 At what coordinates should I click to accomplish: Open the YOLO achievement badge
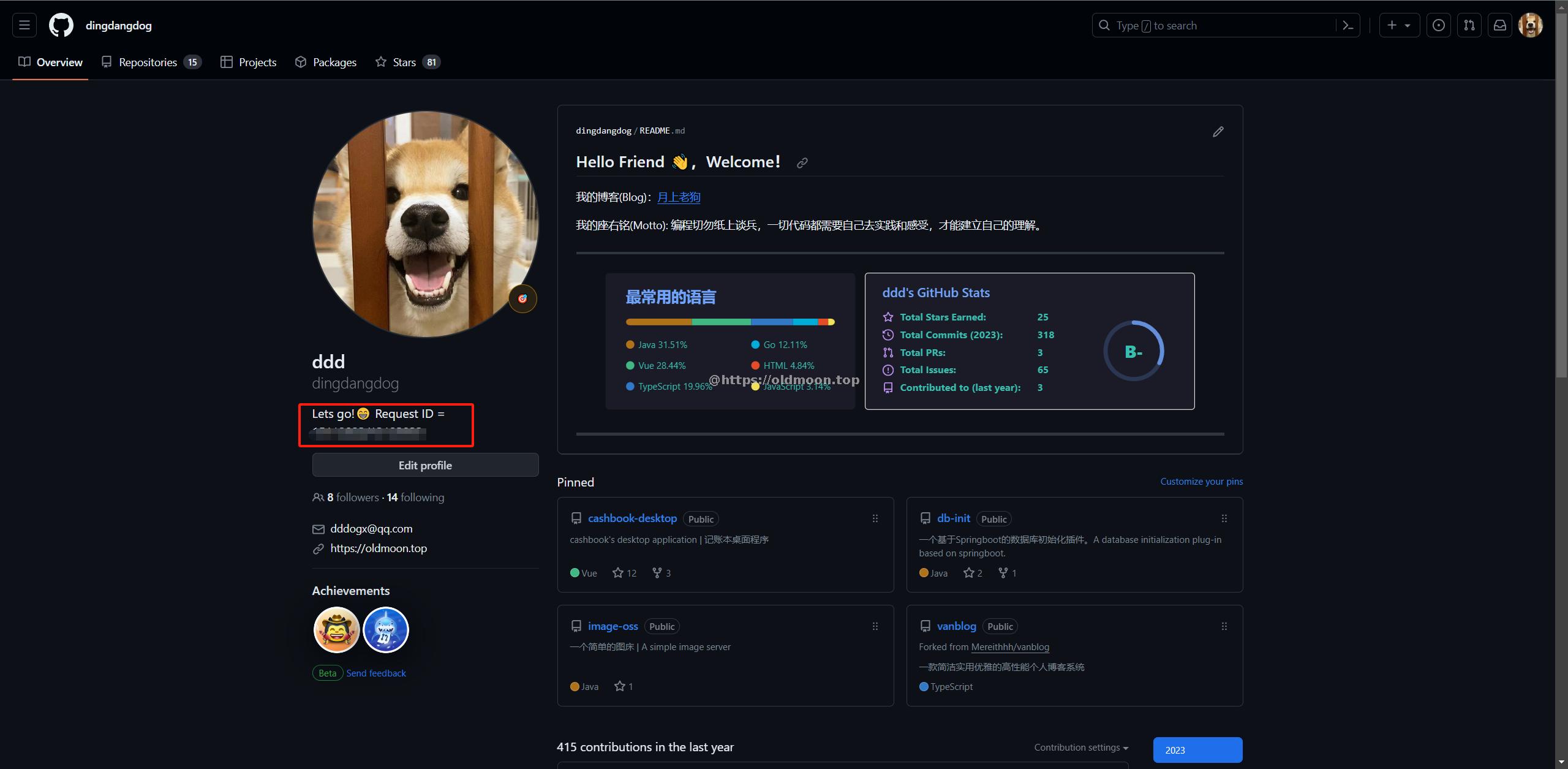pos(336,630)
